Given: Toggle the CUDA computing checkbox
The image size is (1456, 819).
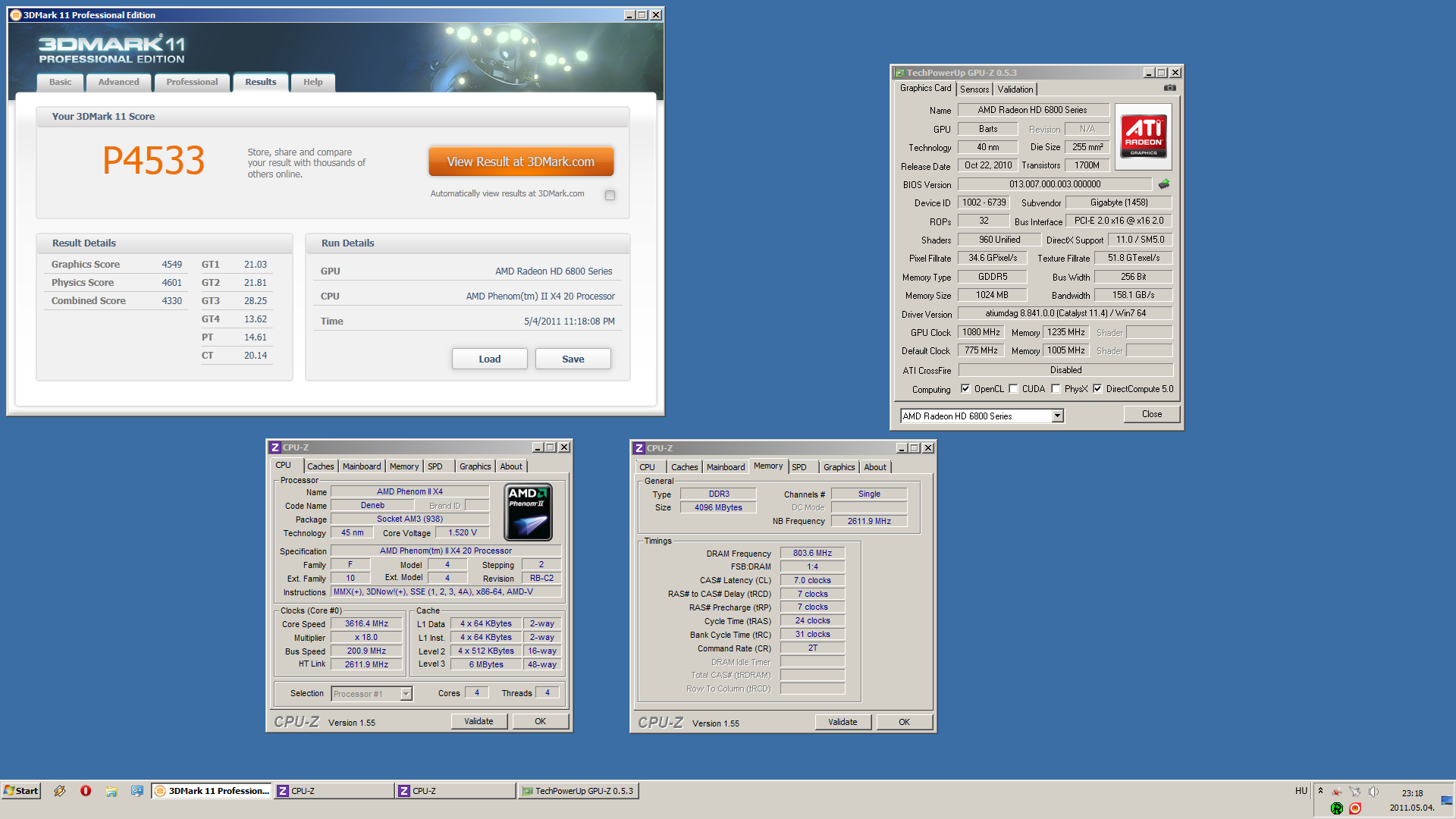Looking at the screenshot, I should 1013,389.
